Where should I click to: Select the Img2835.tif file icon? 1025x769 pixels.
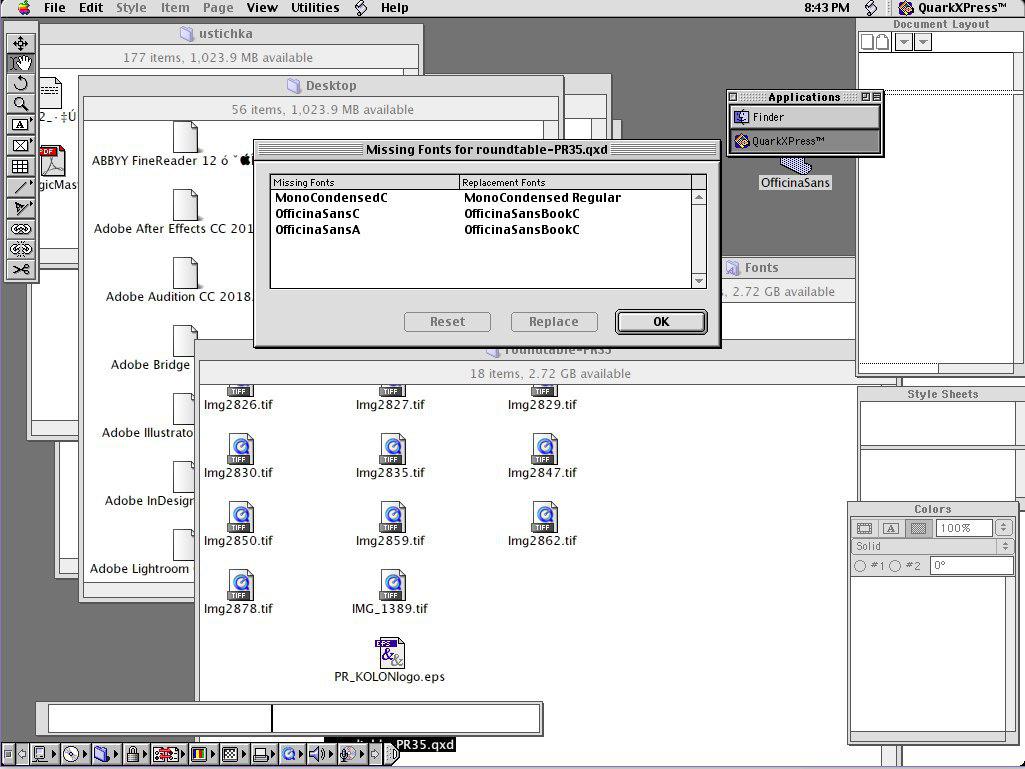pyautogui.click(x=392, y=449)
